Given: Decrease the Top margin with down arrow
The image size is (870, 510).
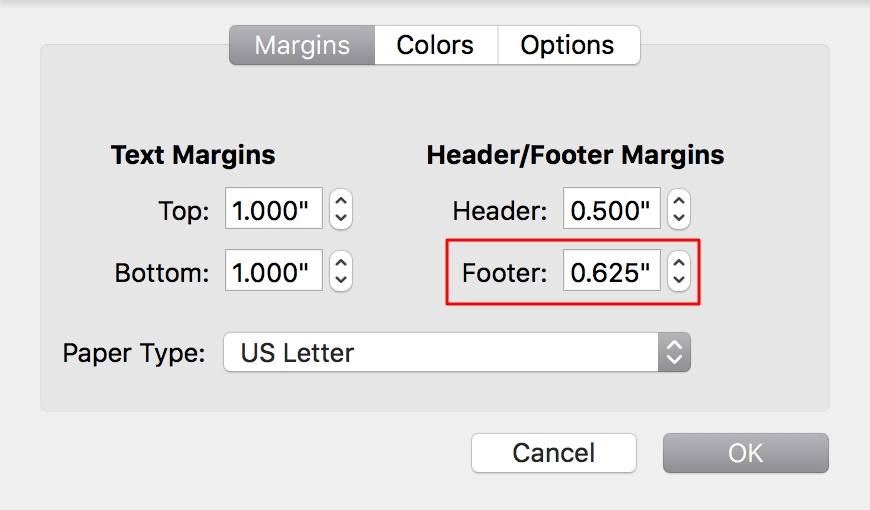Looking at the screenshot, I should [x=341, y=219].
